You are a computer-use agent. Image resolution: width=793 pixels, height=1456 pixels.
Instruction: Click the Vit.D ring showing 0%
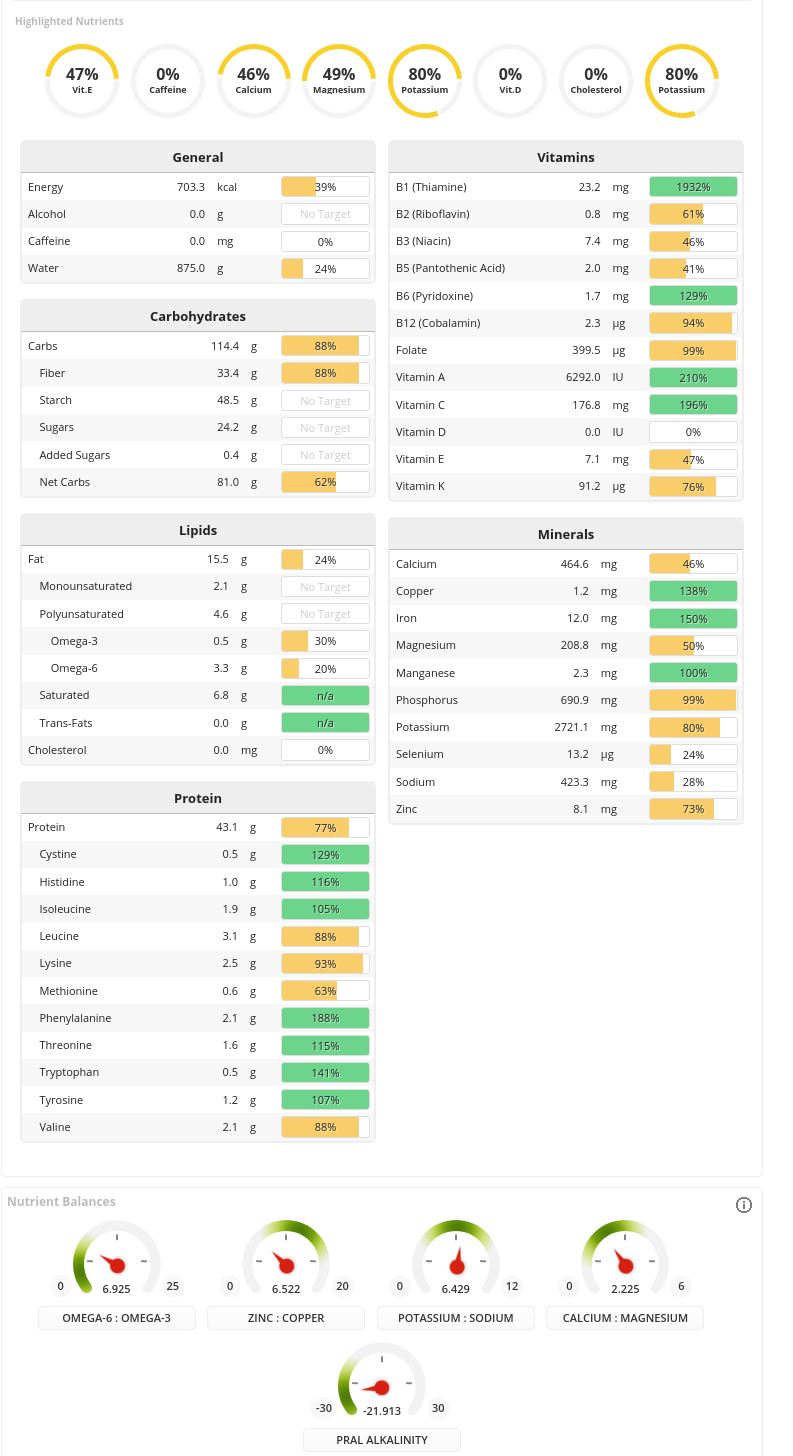510,80
